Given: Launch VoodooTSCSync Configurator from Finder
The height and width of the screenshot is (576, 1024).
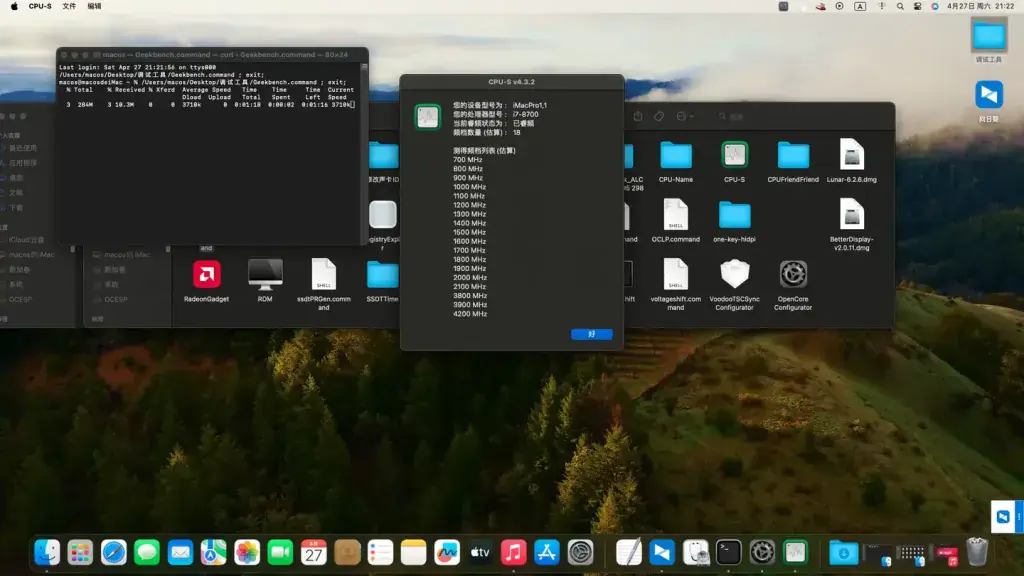Looking at the screenshot, I should [x=734, y=274].
